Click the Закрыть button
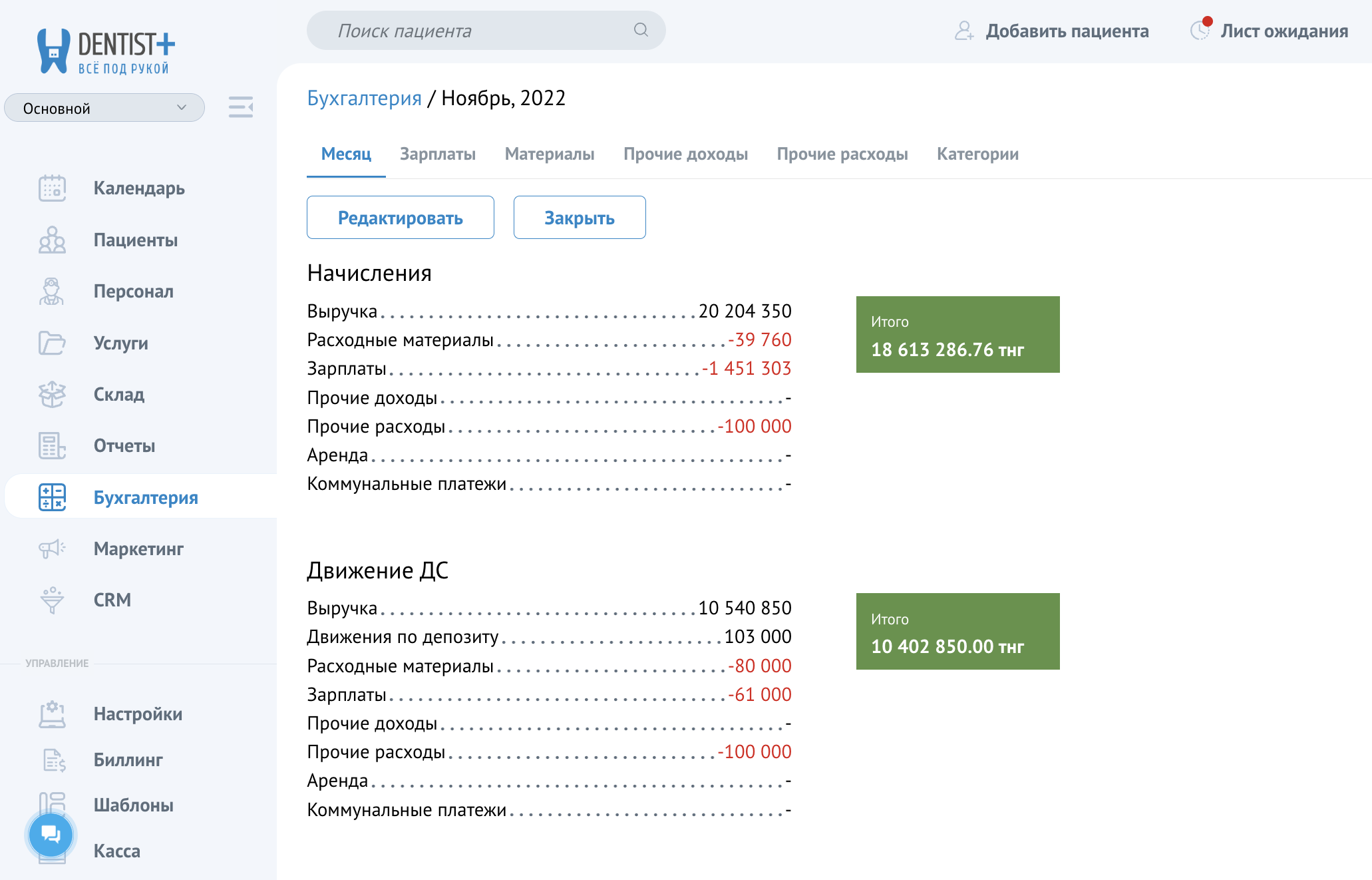Screen dimensions: 1372x880 [x=579, y=217]
